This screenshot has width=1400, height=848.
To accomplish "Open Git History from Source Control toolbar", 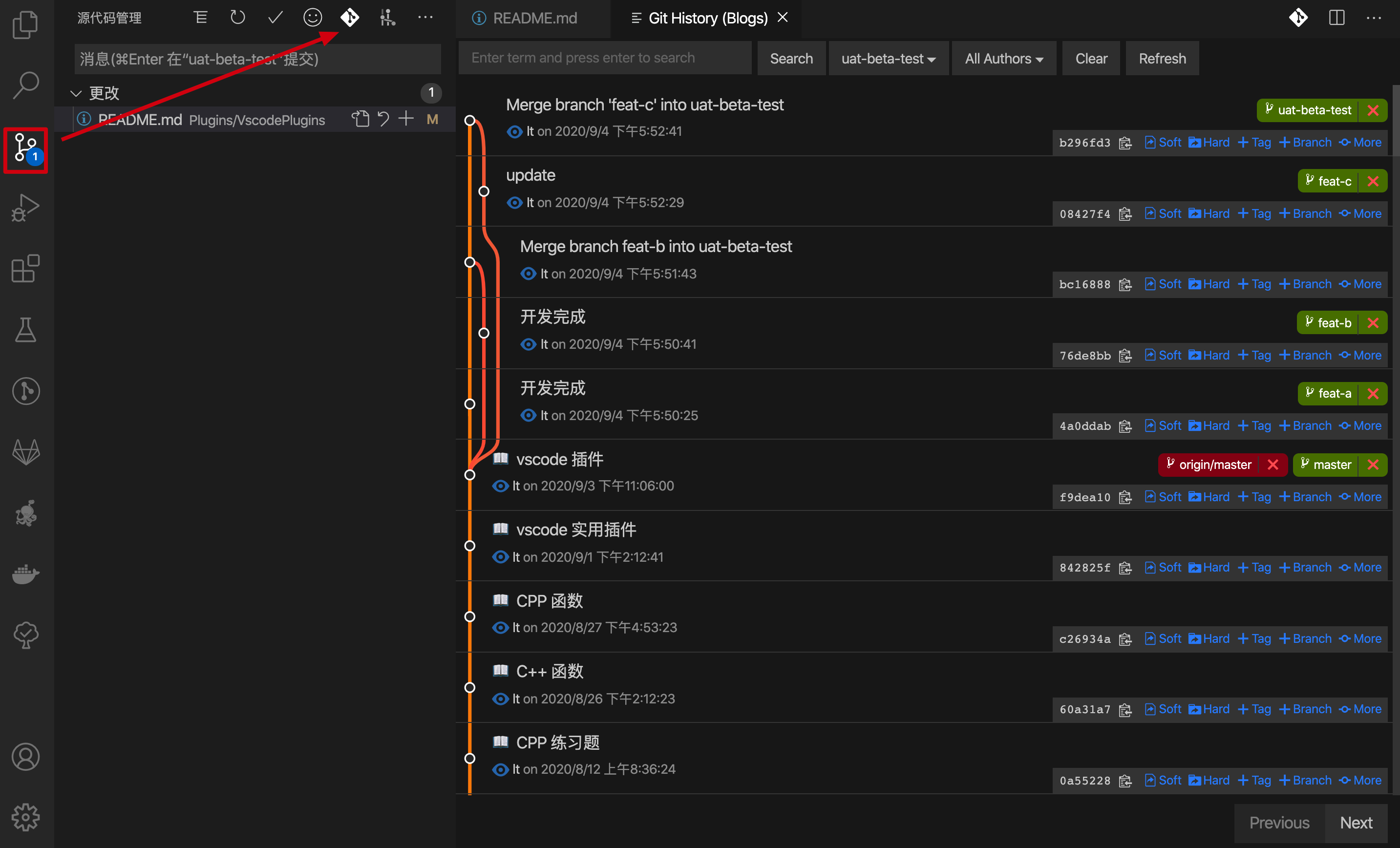I will click(350, 18).
